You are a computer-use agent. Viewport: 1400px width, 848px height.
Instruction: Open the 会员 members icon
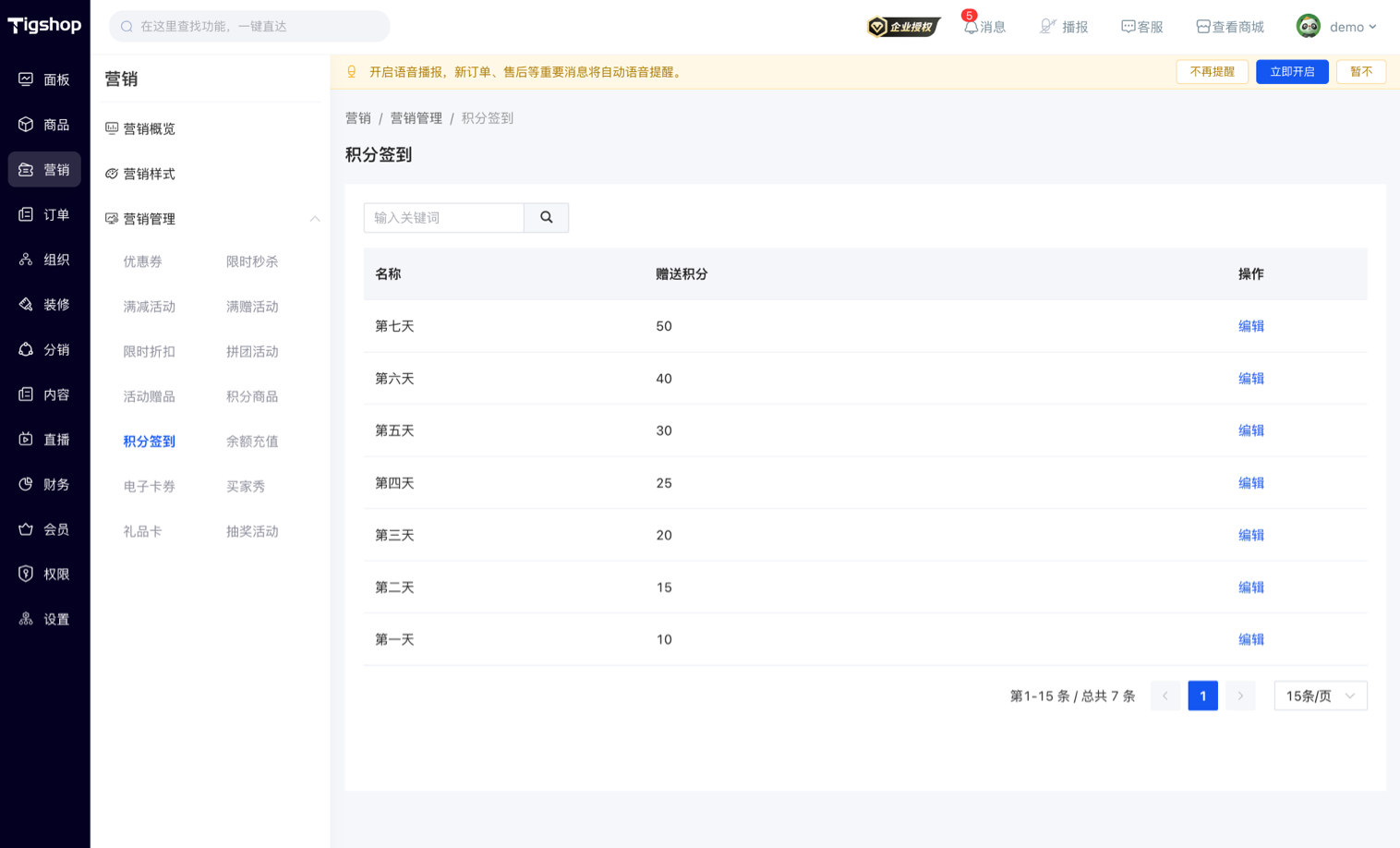tap(26, 529)
